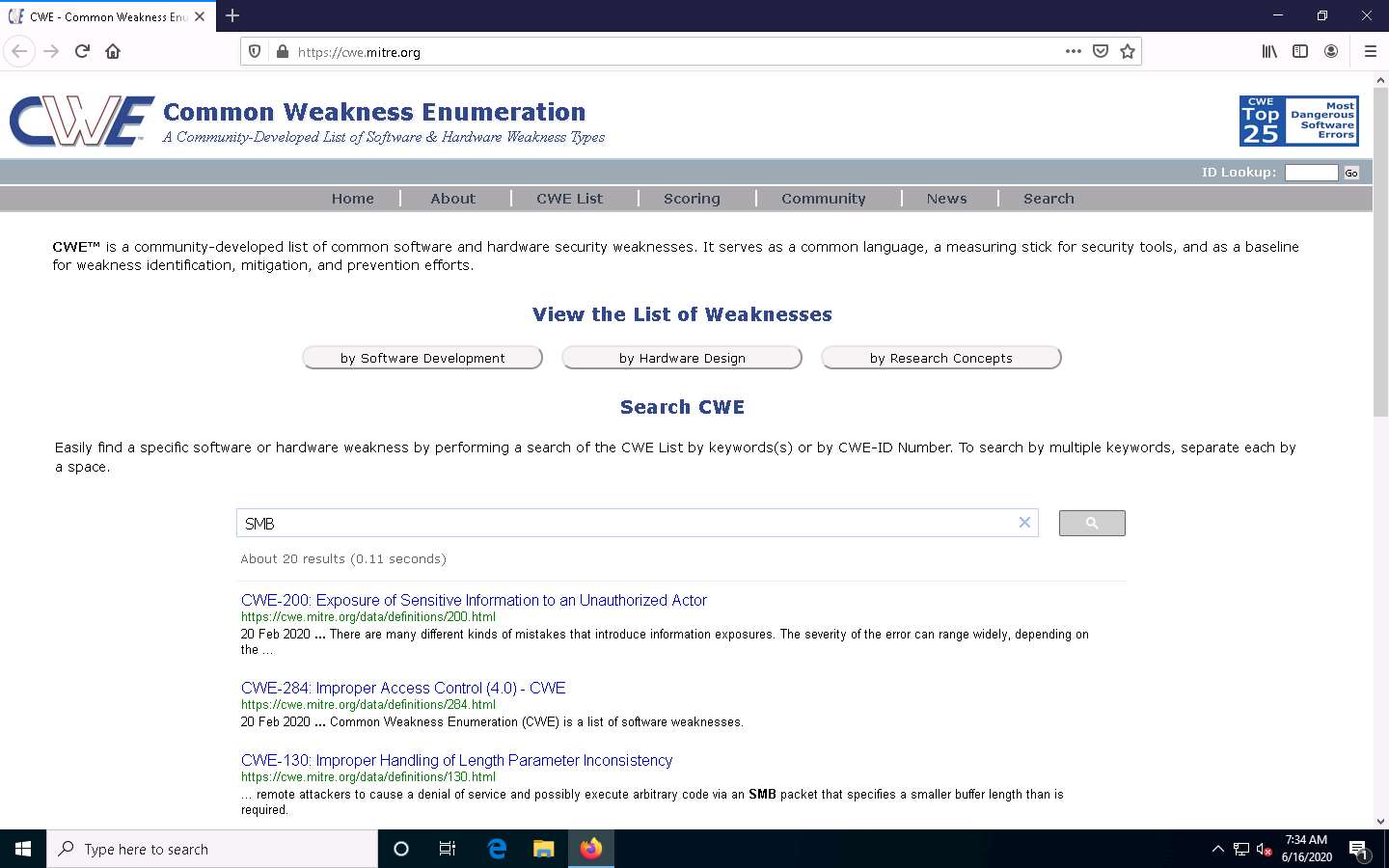Toggle the sidebar view icon

pos(1300,51)
